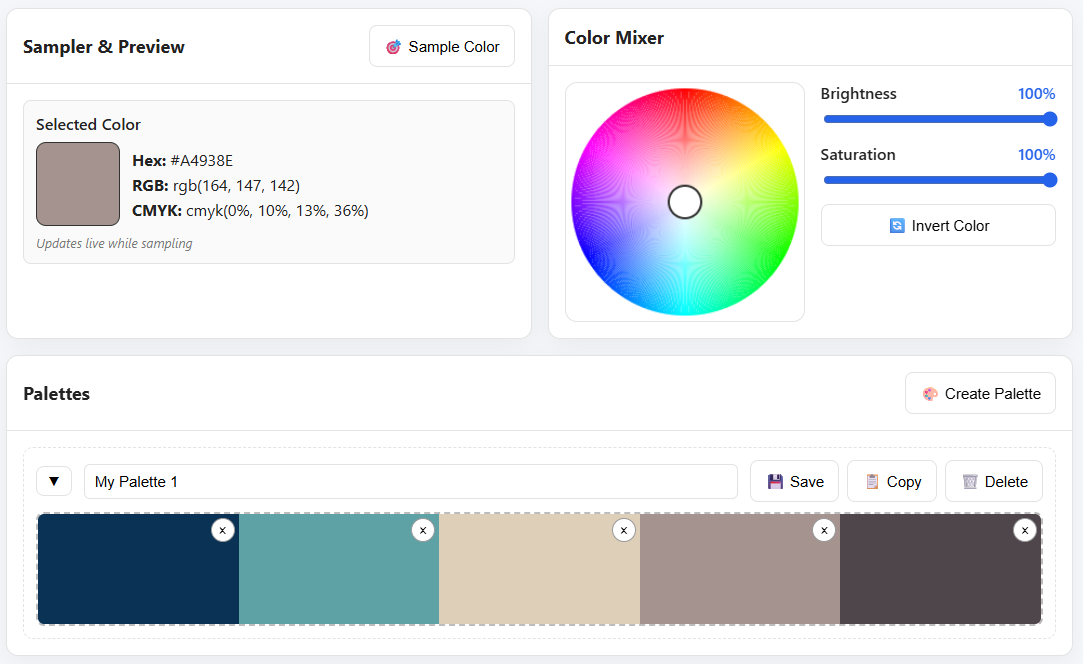This screenshot has height=664, width=1083.
Task: Click the Brightness slider handle
Action: [x=1050, y=119]
